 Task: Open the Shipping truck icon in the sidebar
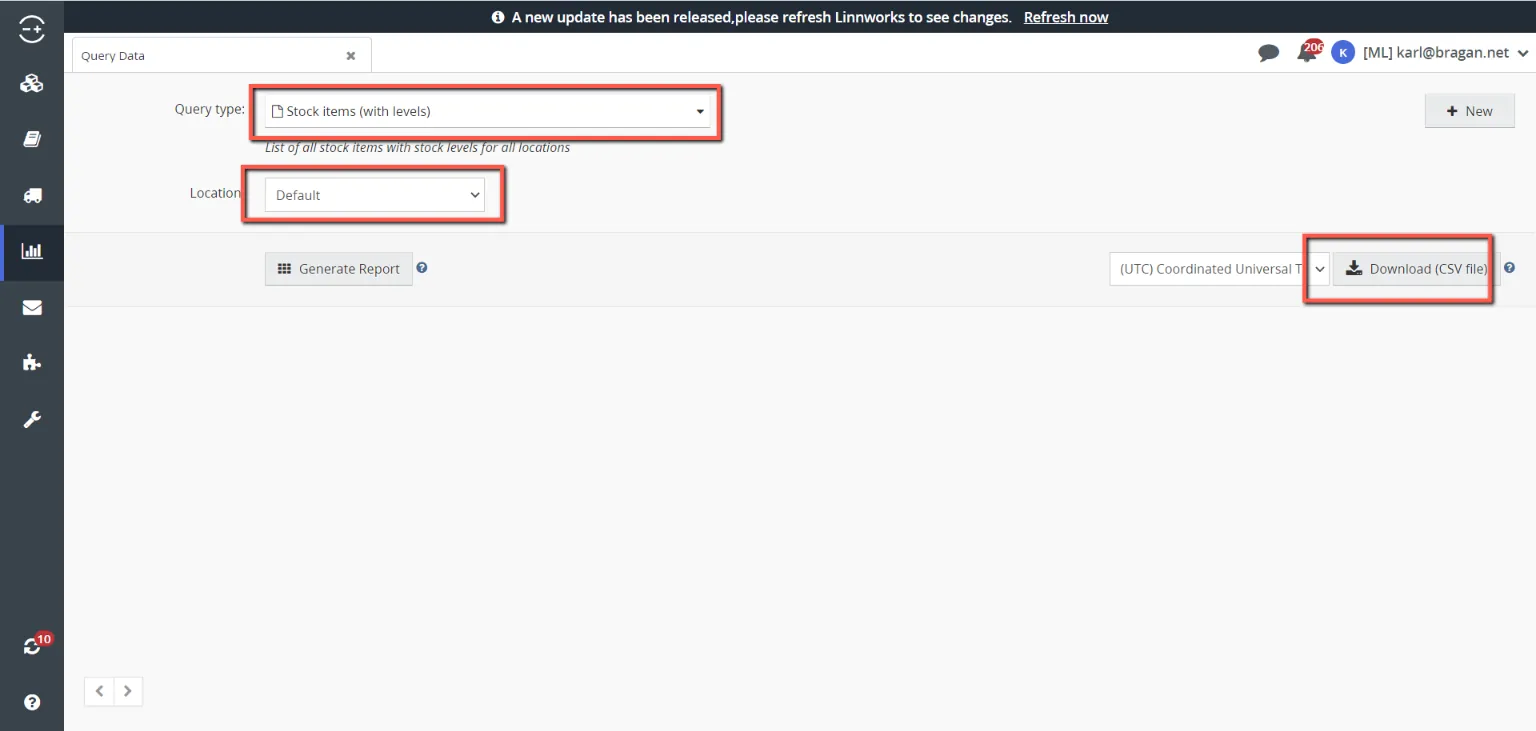click(x=32, y=195)
